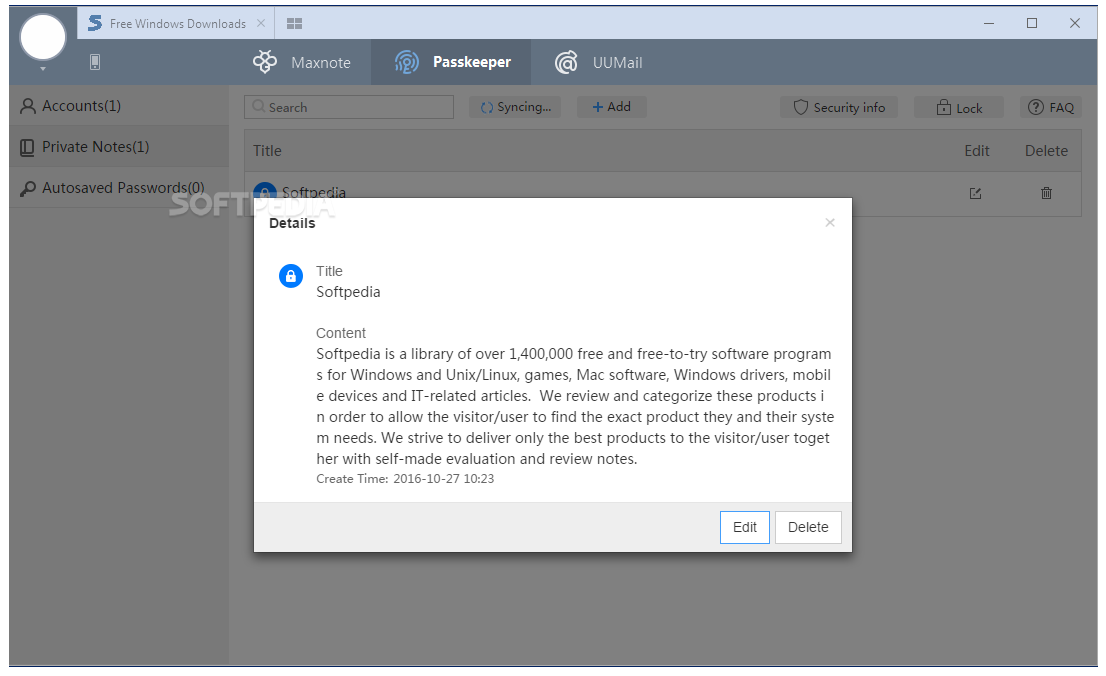Click the Softpedia title text in dialog
Viewport: 1106px width, 676px height.
tap(348, 292)
